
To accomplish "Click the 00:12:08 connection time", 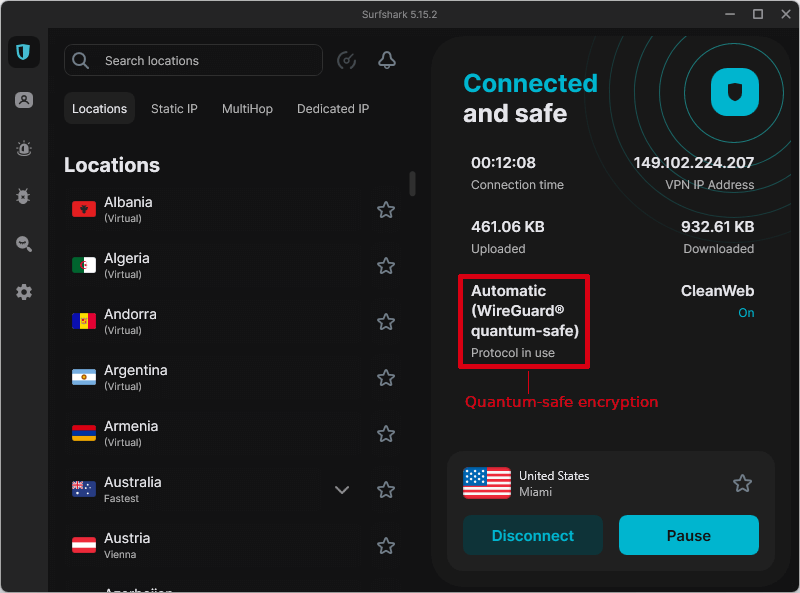I will [503, 163].
